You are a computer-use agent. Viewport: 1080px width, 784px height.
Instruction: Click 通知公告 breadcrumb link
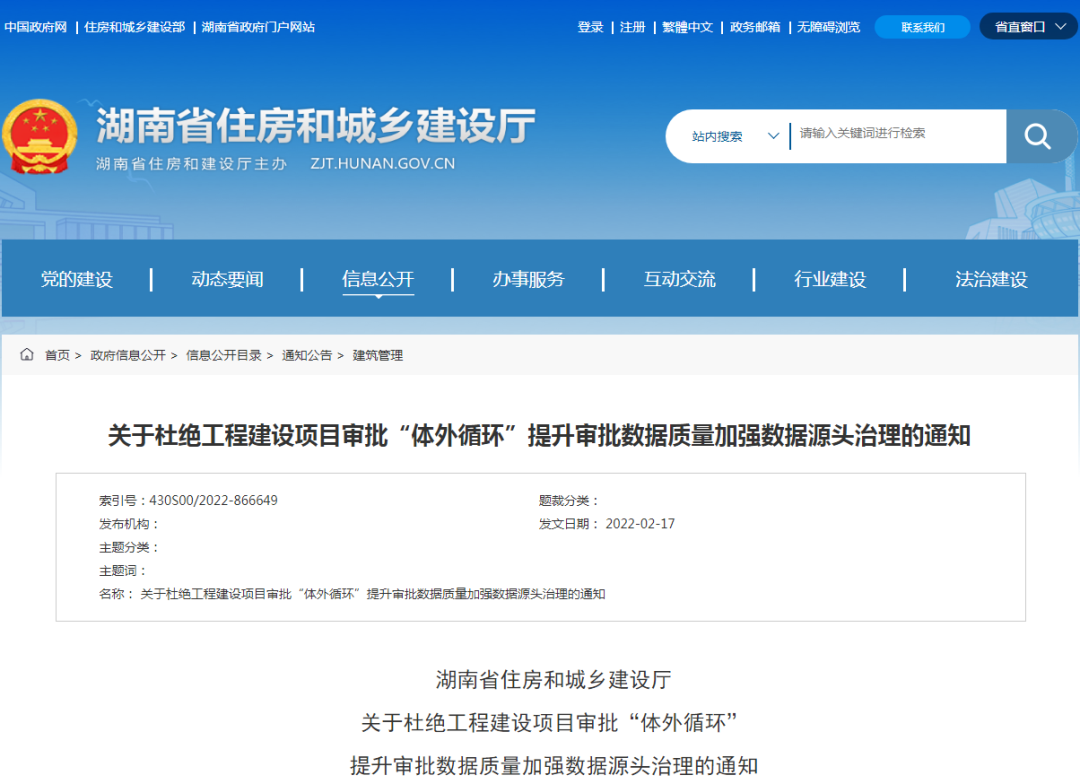[307, 355]
